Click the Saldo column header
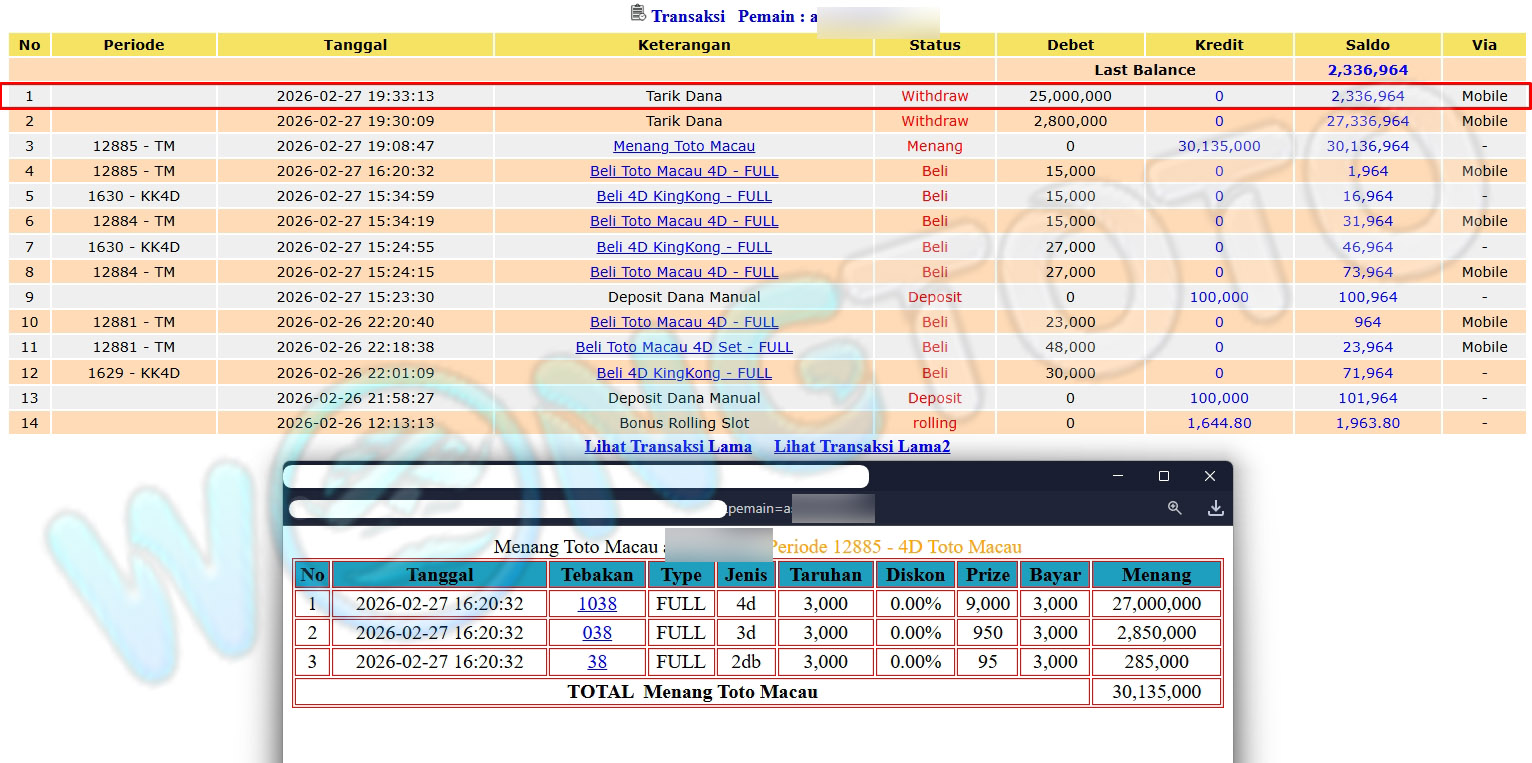Viewport: 1532px width, 763px height. (x=1367, y=45)
